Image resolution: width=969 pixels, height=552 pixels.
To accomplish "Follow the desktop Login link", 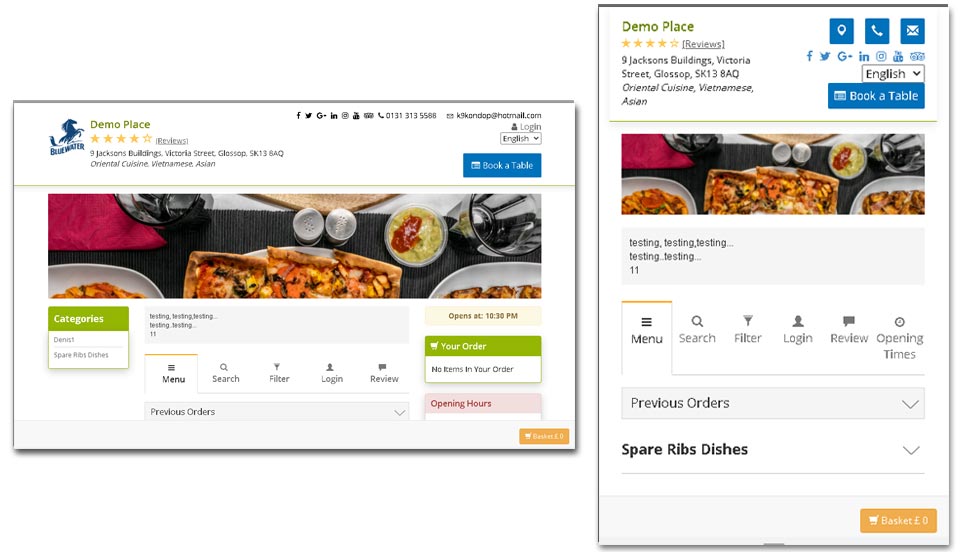I will click(526, 127).
